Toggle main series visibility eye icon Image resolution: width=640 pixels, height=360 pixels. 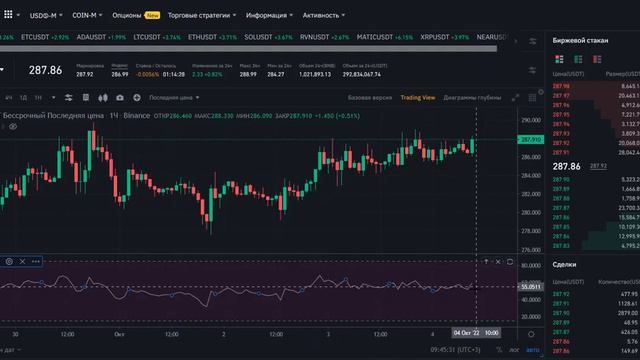click(x=13, y=127)
